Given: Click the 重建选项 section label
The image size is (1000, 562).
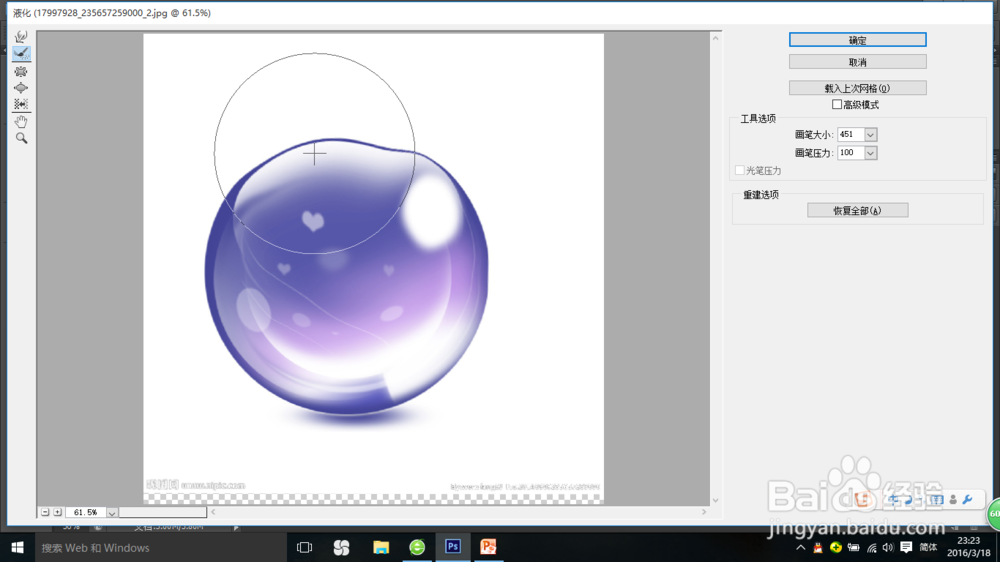Looking at the screenshot, I should pos(761,195).
